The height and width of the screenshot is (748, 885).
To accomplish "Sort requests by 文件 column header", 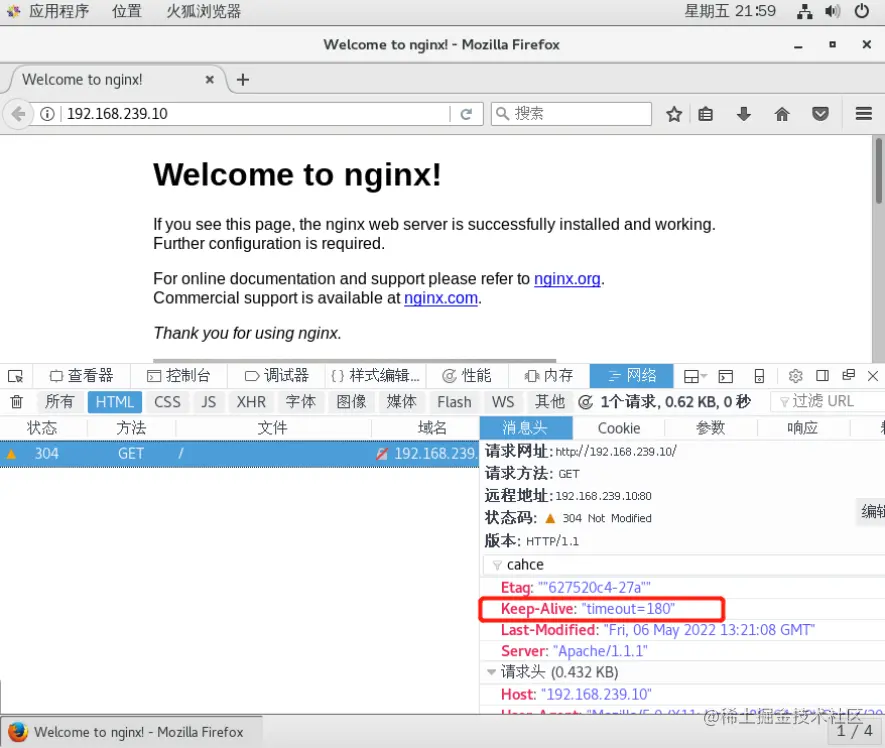I will pos(273,428).
